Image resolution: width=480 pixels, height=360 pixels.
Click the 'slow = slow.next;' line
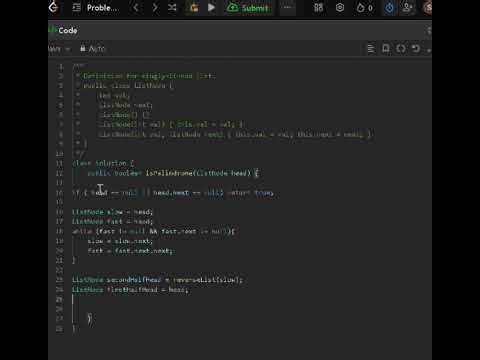tap(120, 241)
